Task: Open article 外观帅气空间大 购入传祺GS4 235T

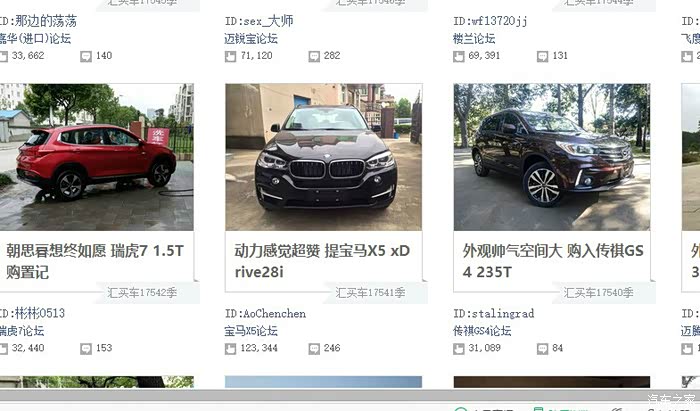Action: pos(553,261)
